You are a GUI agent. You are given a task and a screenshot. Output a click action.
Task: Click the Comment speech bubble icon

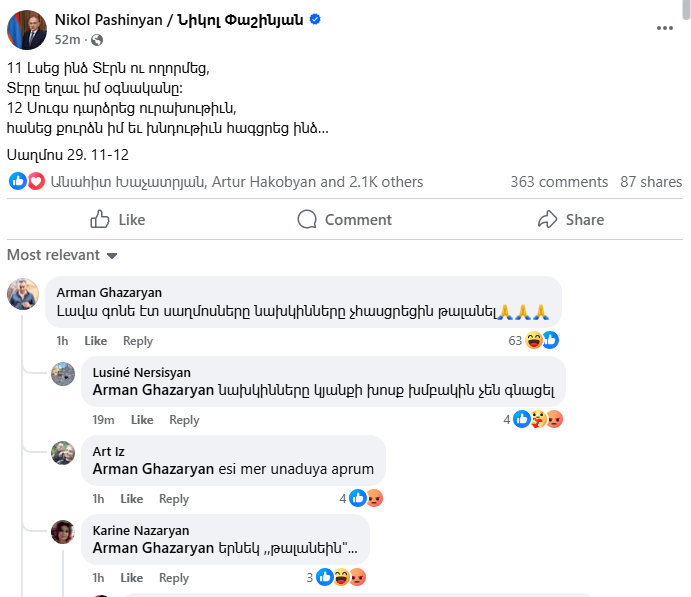[x=307, y=219]
